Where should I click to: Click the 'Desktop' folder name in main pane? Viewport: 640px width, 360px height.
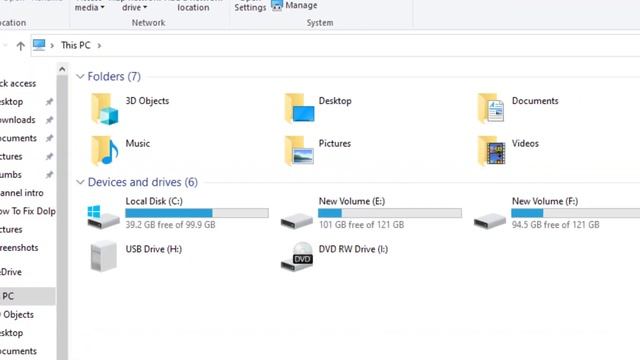335,101
